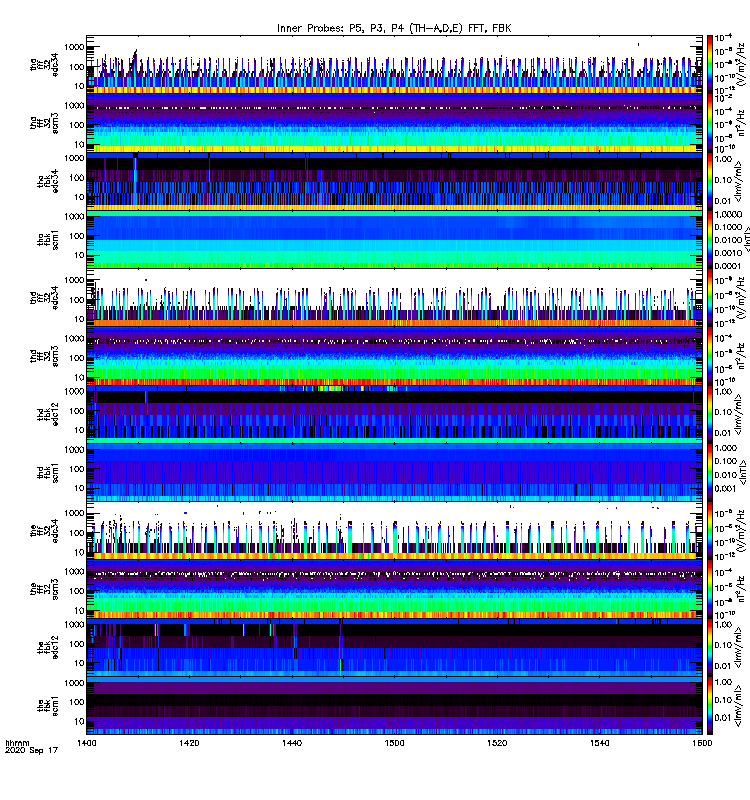750x800 pixels.
Task: Click the "thd fff 32 scm3" panel label
Action: 44,356
